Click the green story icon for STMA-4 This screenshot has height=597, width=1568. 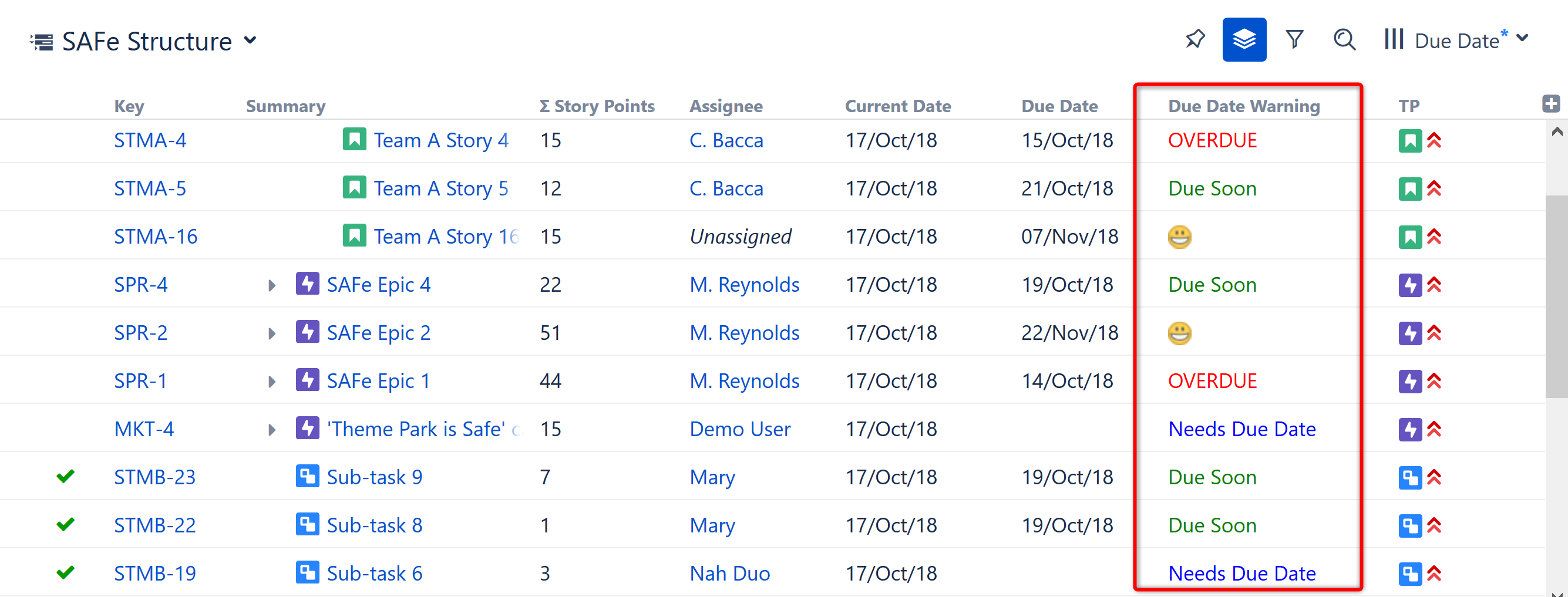click(354, 140)
